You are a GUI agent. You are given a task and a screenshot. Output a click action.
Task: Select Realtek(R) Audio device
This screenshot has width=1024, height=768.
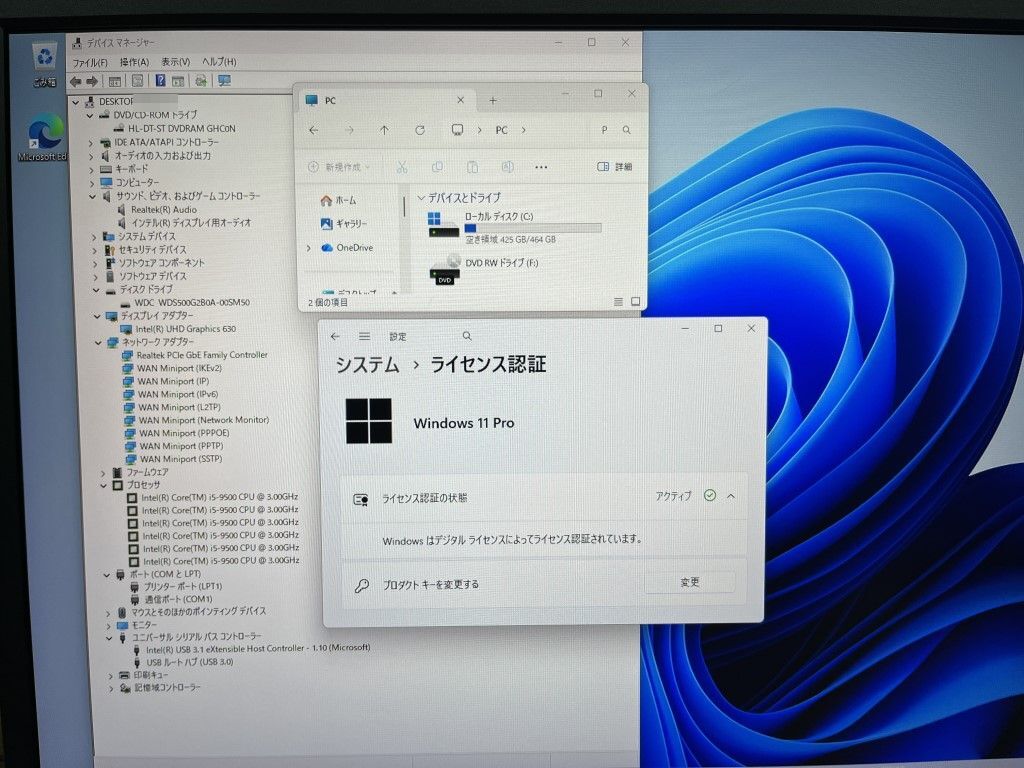coord(163,210)
